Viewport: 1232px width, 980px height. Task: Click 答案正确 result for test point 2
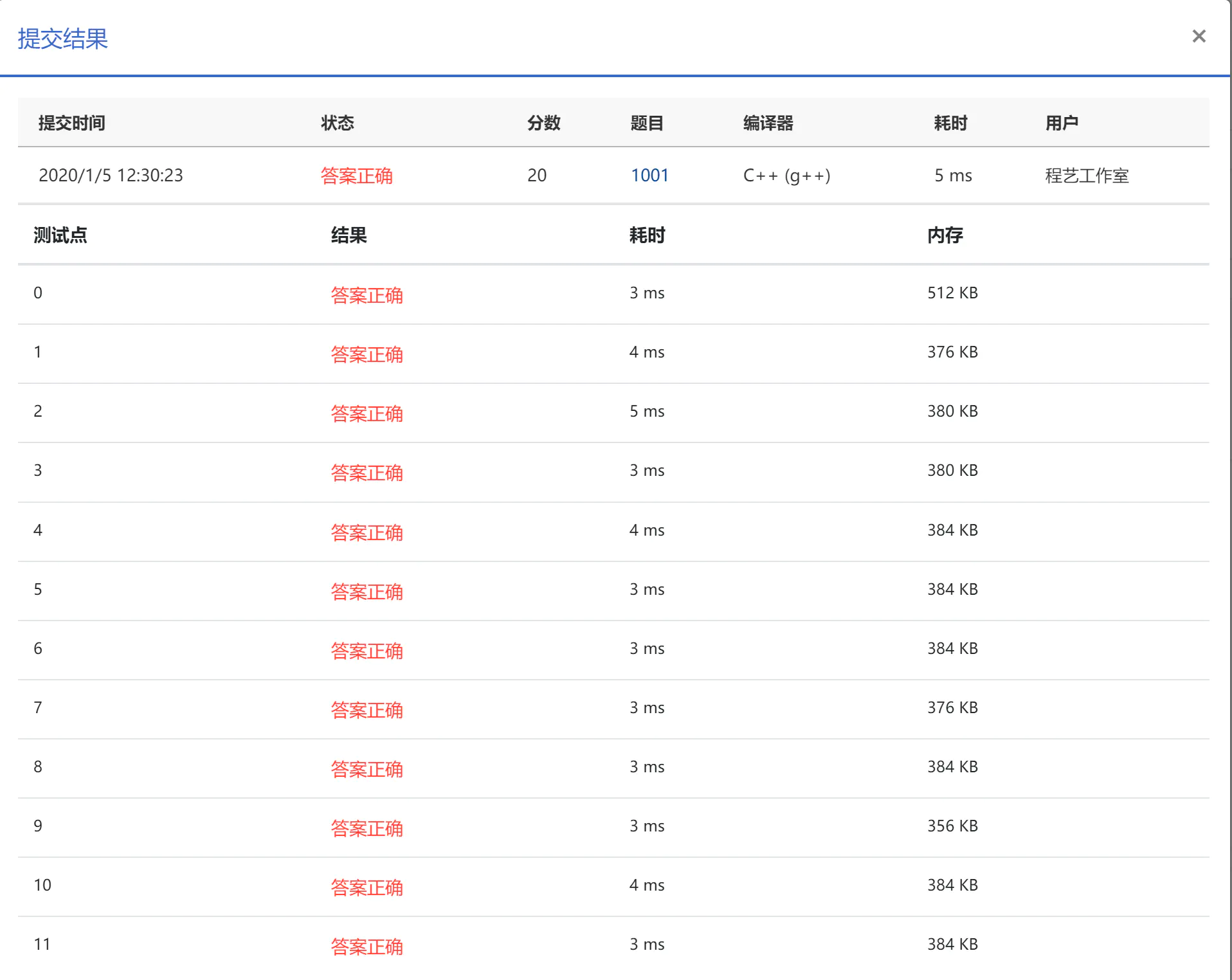point(367,413)
